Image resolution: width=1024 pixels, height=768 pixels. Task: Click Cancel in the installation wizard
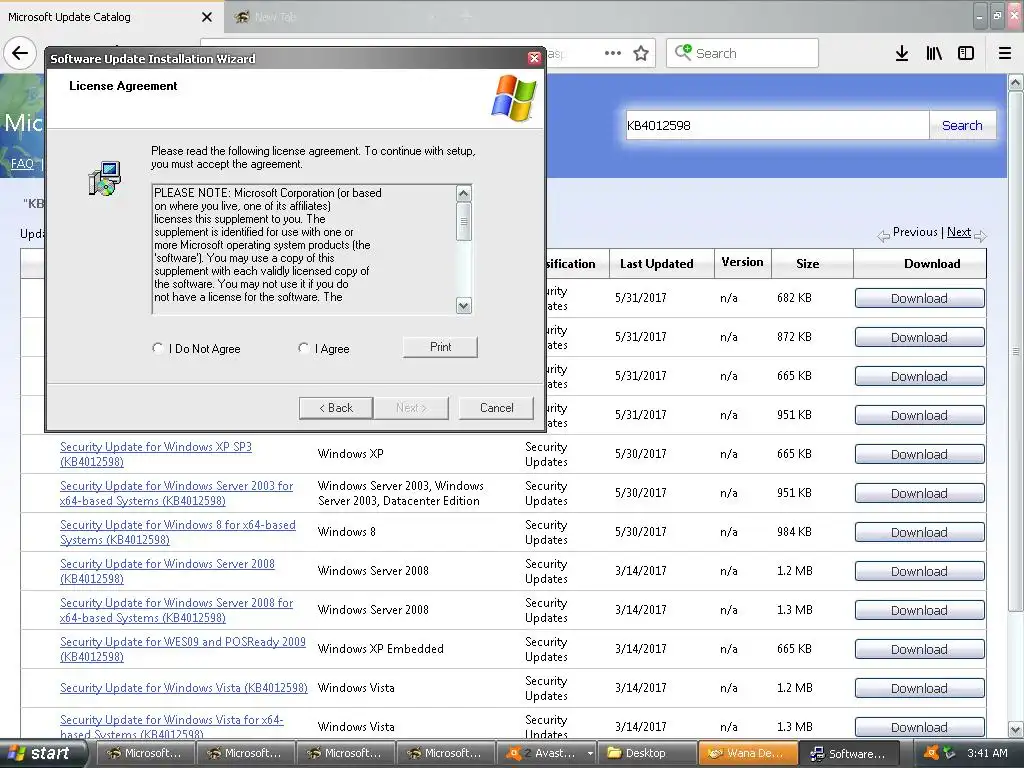(496, 408)
